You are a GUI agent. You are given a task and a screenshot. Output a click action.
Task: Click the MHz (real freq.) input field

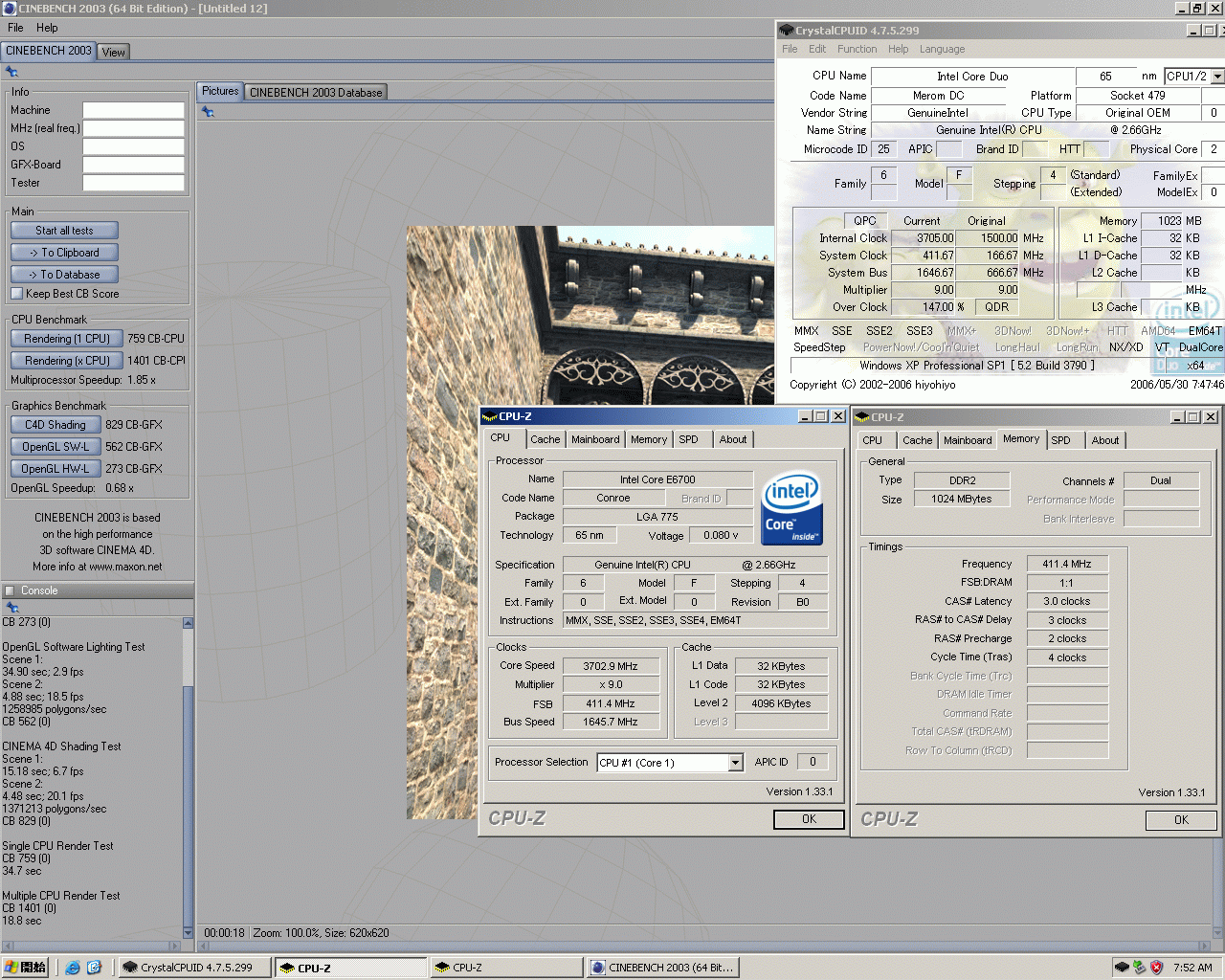point(133,128)
